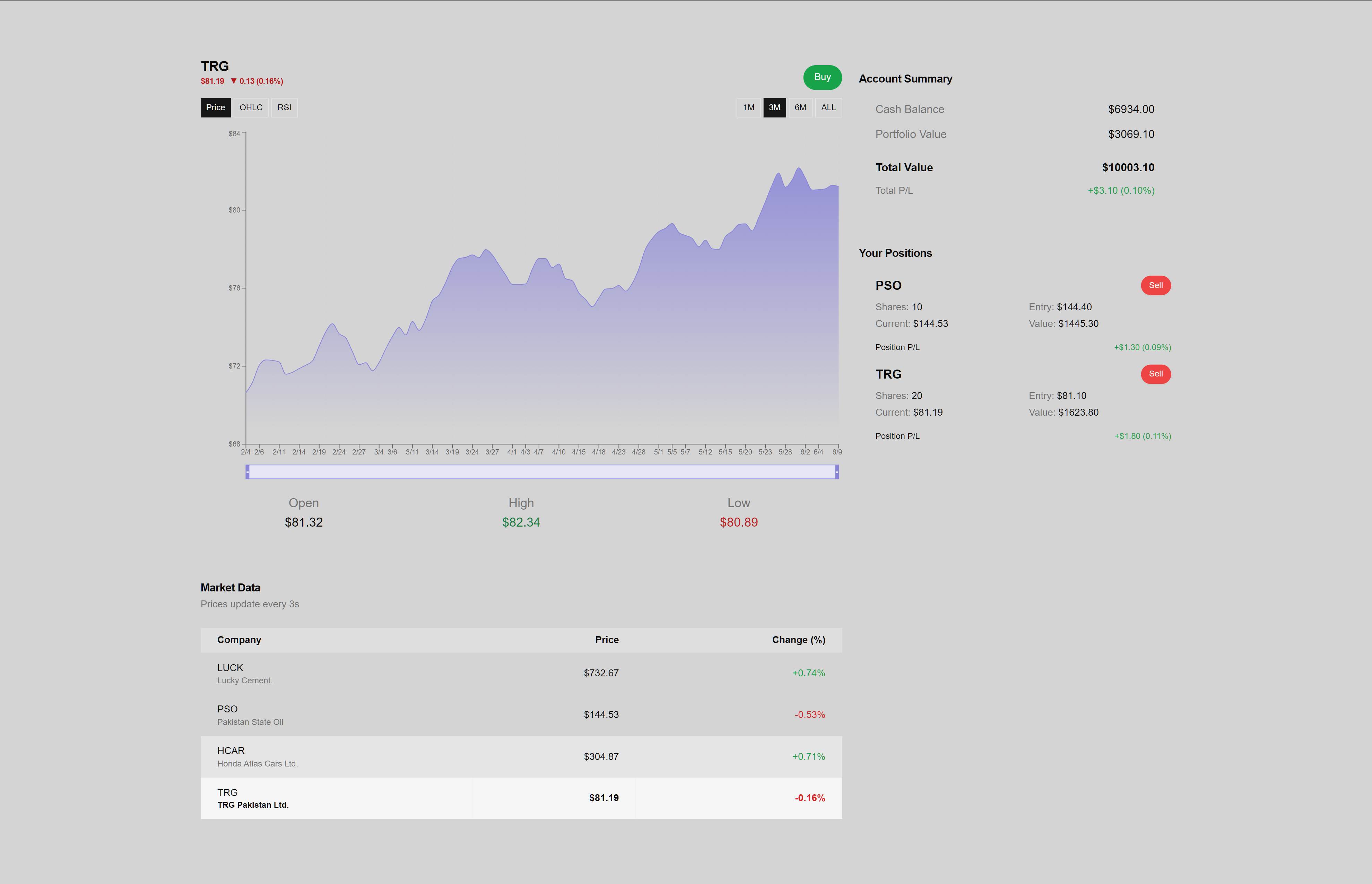Click Total P/L +$3.10 (0.10%)
1372x884 pixels.
tap(1121, 191)
